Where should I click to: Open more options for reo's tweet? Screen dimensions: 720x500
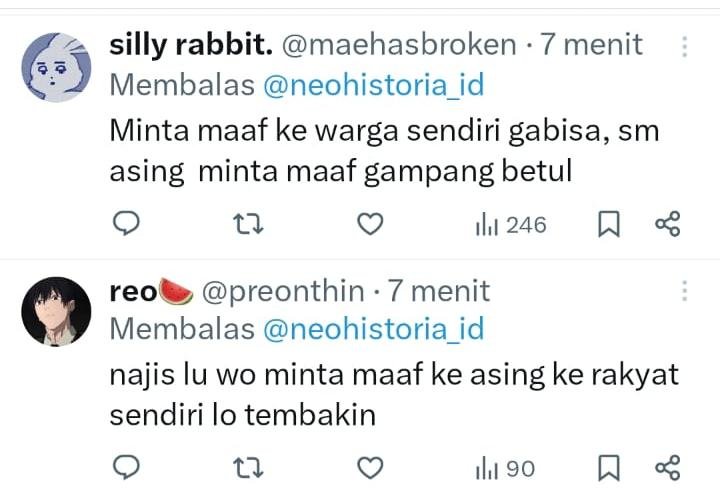point(685,291)
